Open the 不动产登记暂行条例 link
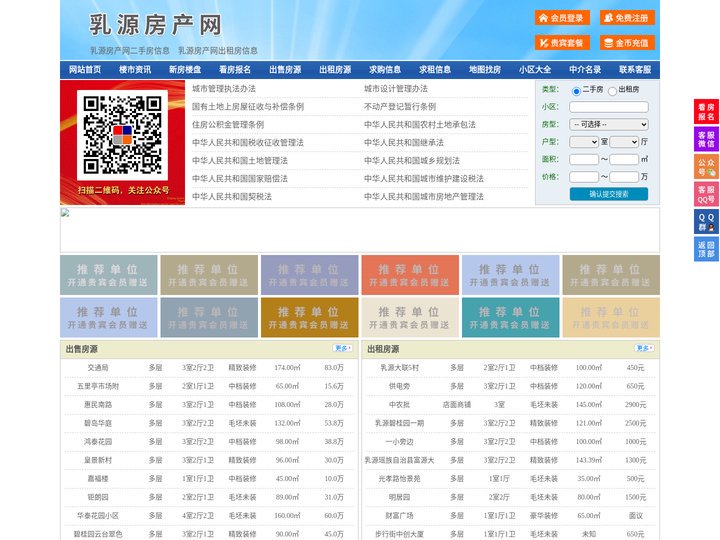This screenshot has width=720, height=540. click(x=400, y=107)
